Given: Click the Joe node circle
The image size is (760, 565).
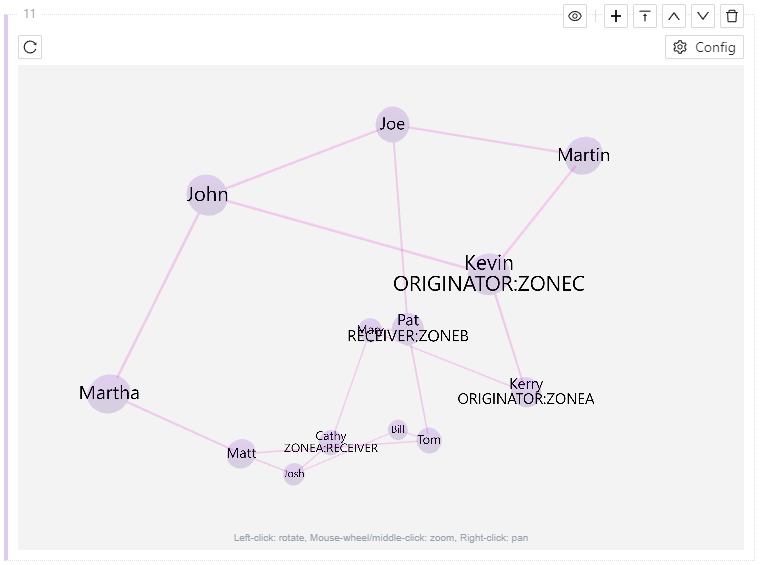Looking at the screenshot, I should [393, 124].
